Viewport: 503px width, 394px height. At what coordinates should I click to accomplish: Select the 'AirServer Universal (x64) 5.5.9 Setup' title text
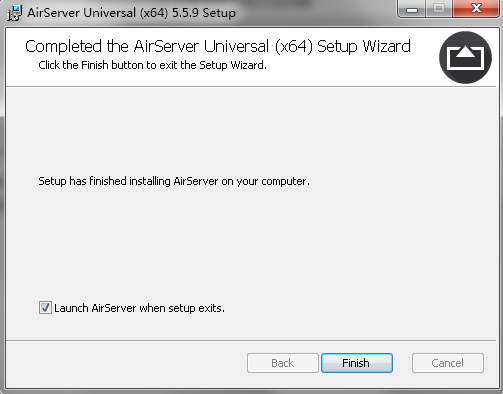(x=131, y=13)
